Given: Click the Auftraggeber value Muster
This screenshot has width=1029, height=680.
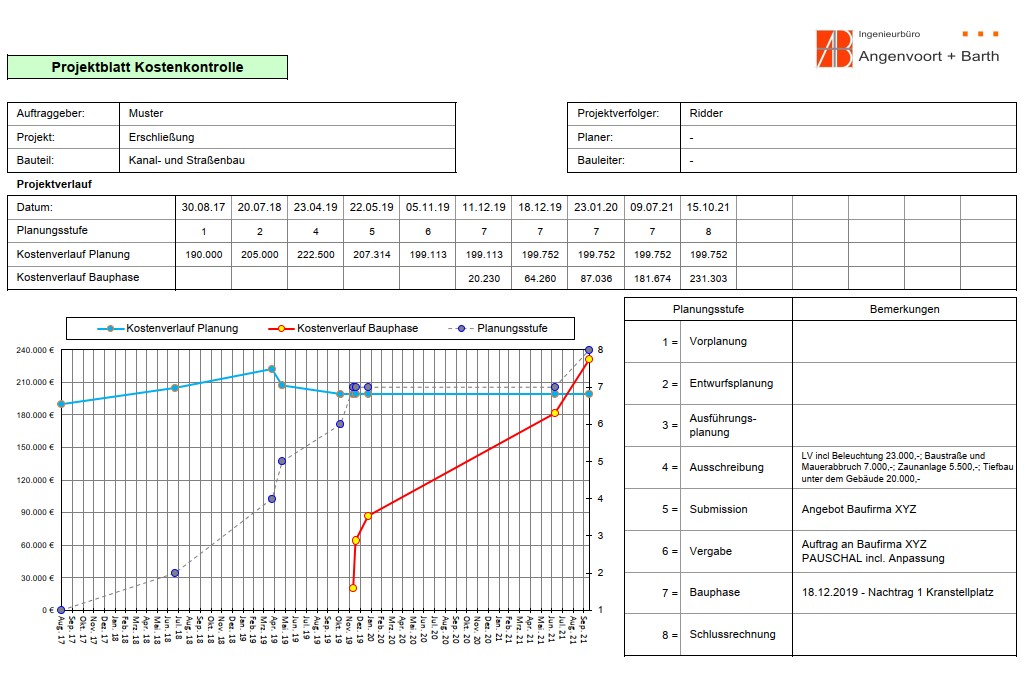Looking at the screenshot, I should tap(146, 113).
